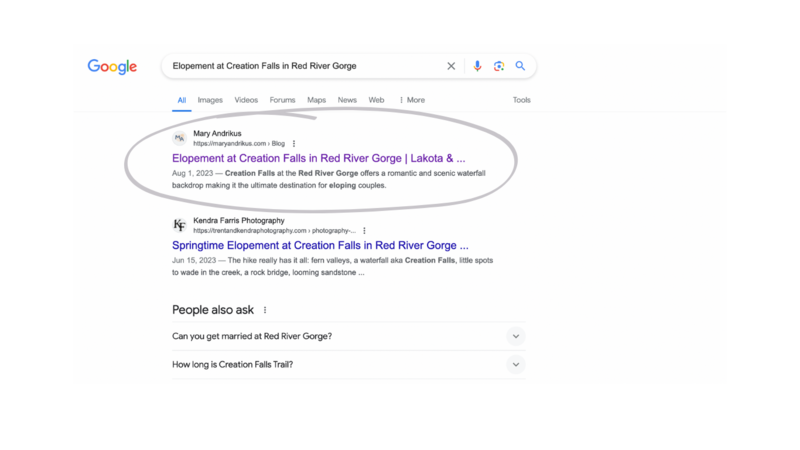Open the Tools options
This screenshot has height=450, width=800.
click(521, 100)
